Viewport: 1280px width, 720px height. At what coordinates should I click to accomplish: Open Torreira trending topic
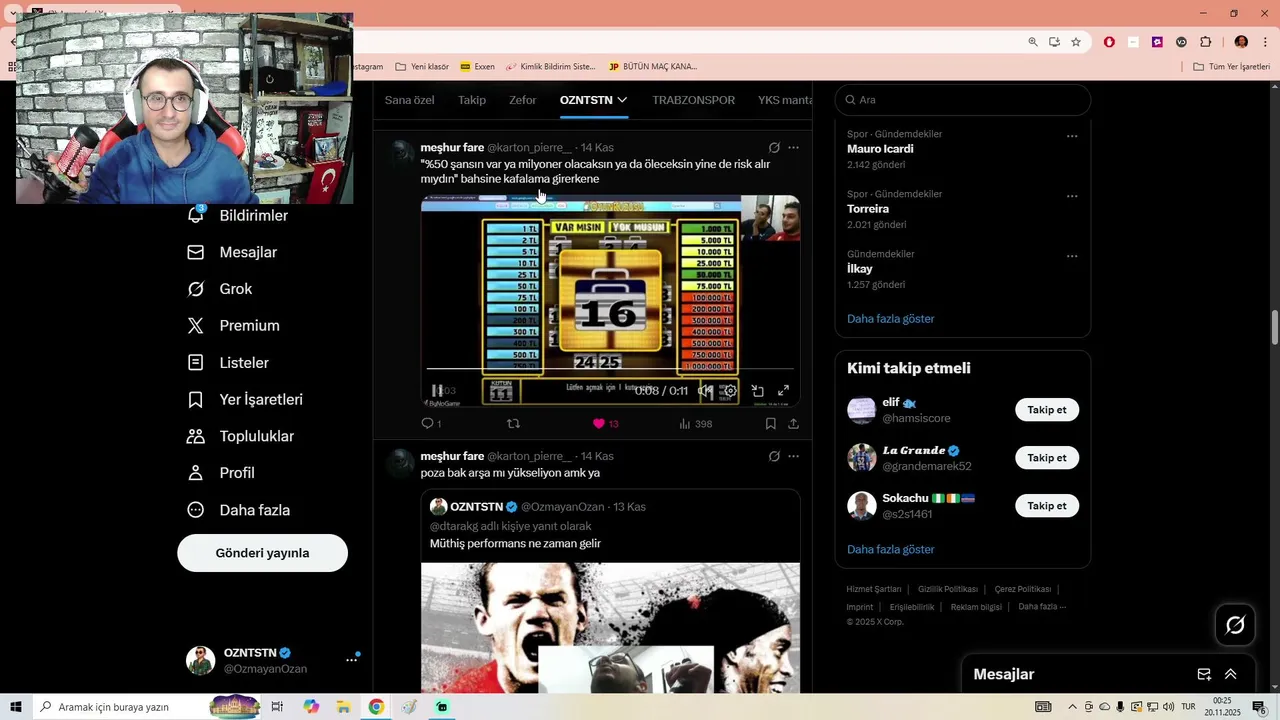point(868,209)
